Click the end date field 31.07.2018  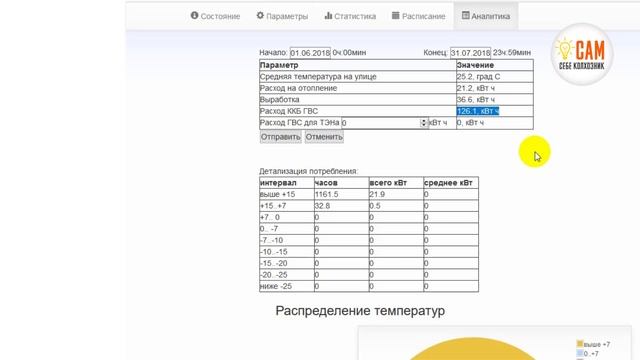[x=470, y=53]
